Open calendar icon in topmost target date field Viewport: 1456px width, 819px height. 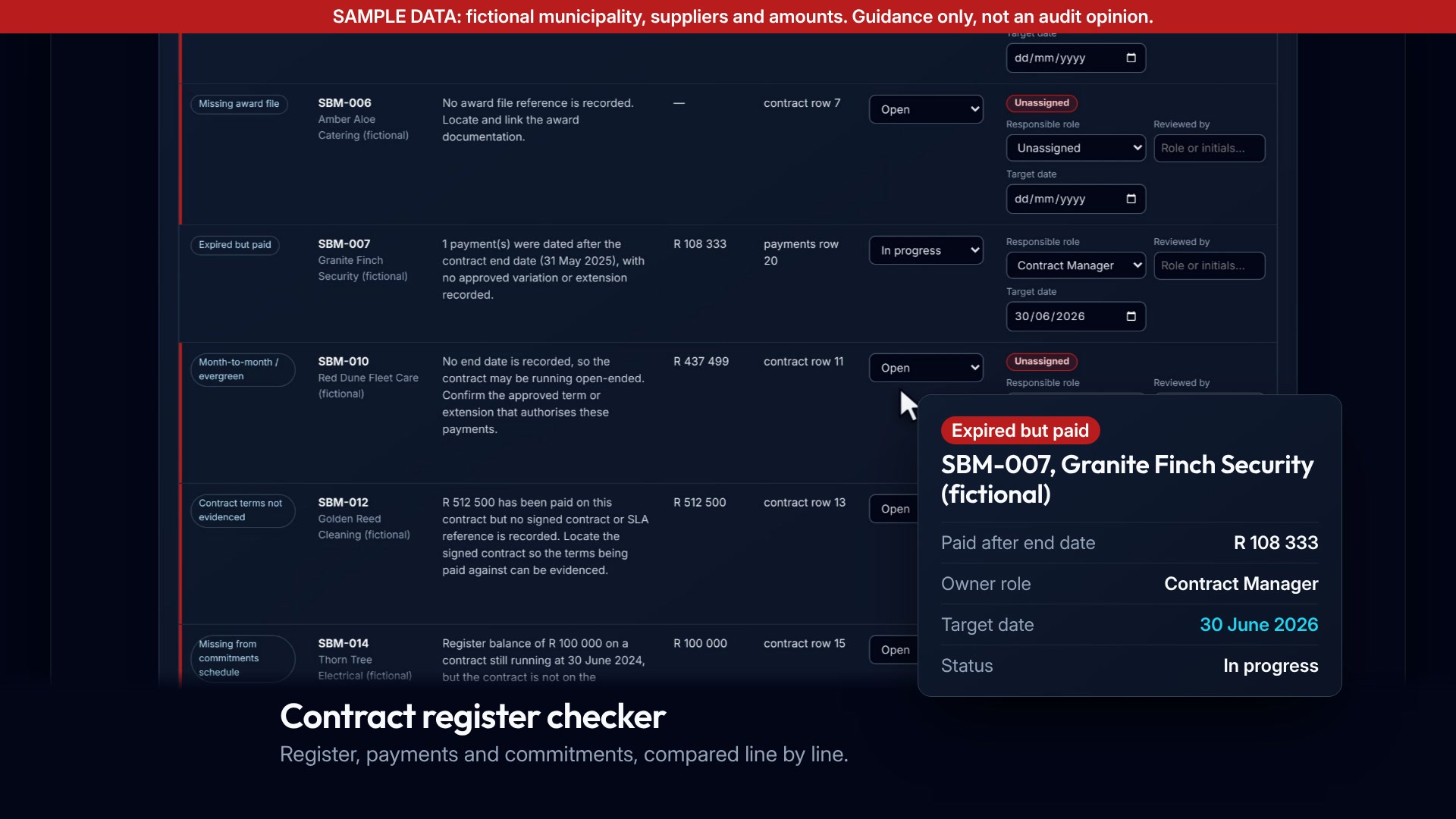(x=1131, y=58)
